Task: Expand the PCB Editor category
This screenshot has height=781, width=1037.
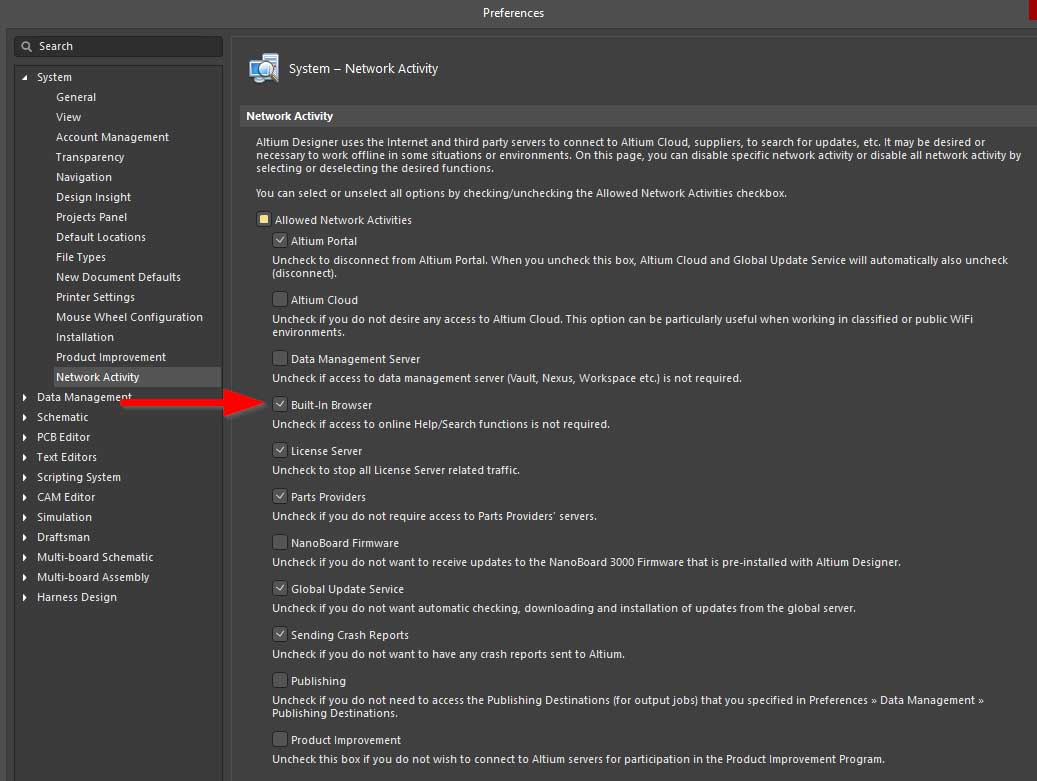Action: point(25,438)
